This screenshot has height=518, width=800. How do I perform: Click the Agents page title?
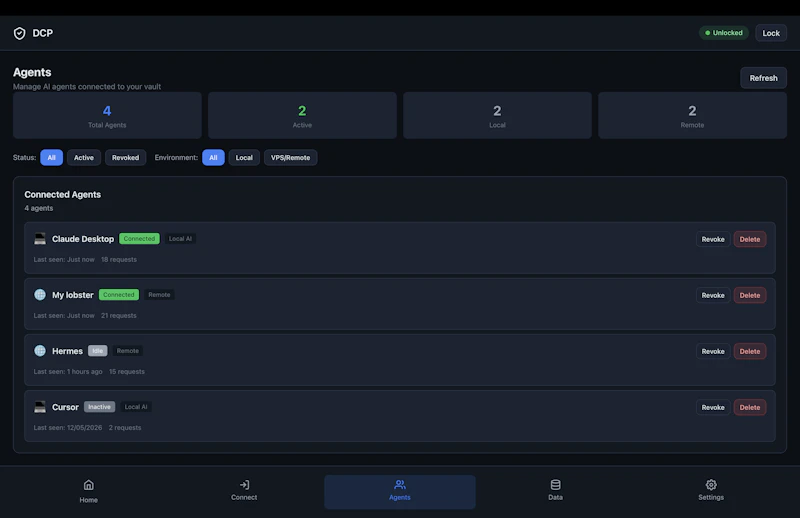[32, 72]
